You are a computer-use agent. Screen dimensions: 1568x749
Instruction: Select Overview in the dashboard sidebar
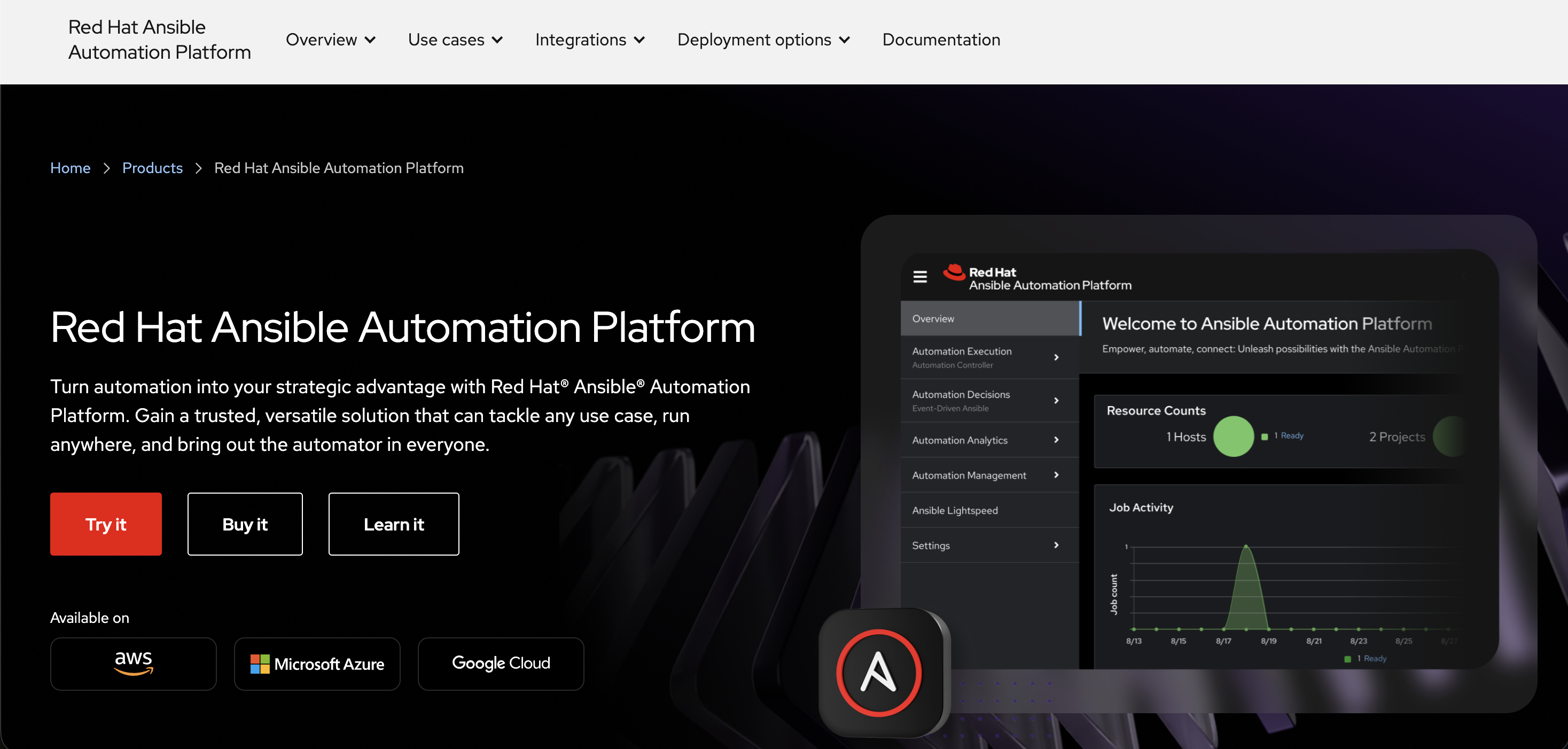990,318
